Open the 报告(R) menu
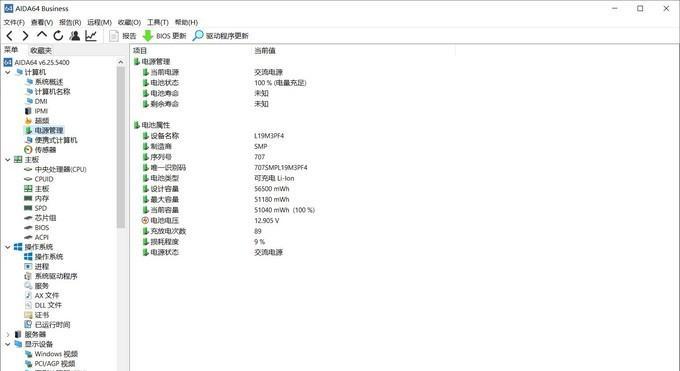This screenshot has height=371, width=680. [70, 22]
